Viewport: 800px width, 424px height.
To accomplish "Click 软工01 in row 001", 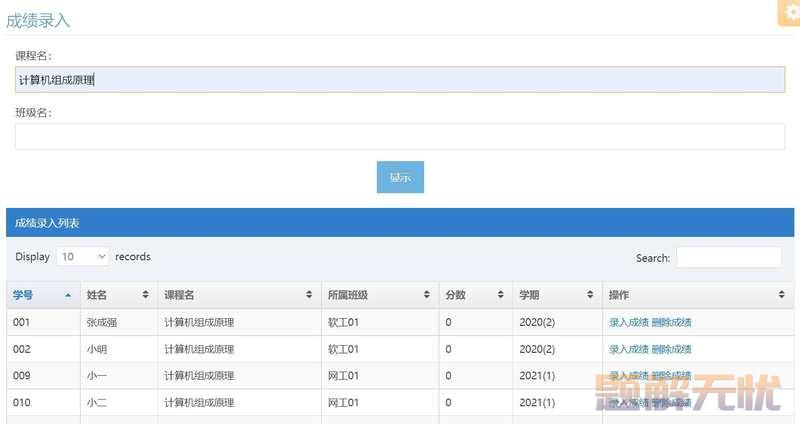I will tap(343, 322).
